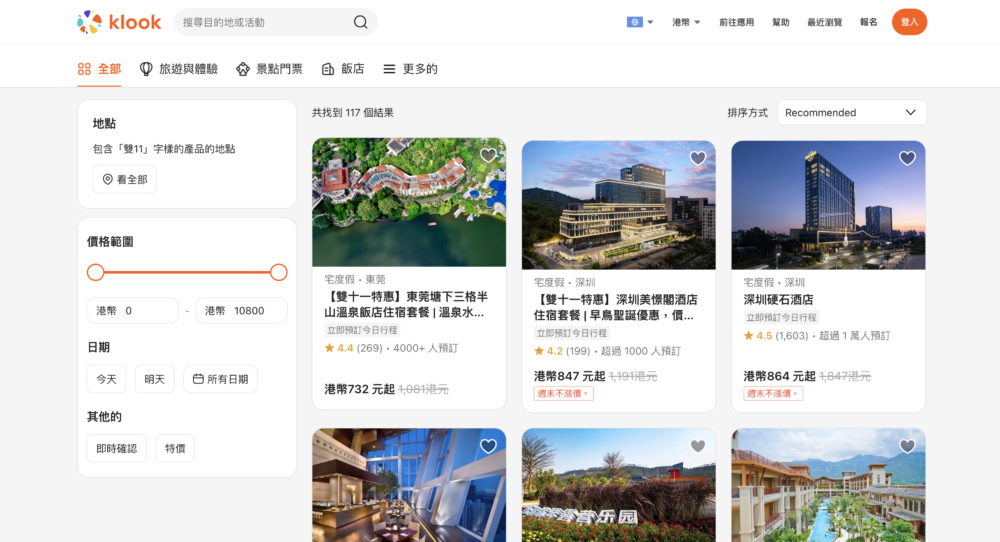Click the maximum price 10800 input field

242,311
